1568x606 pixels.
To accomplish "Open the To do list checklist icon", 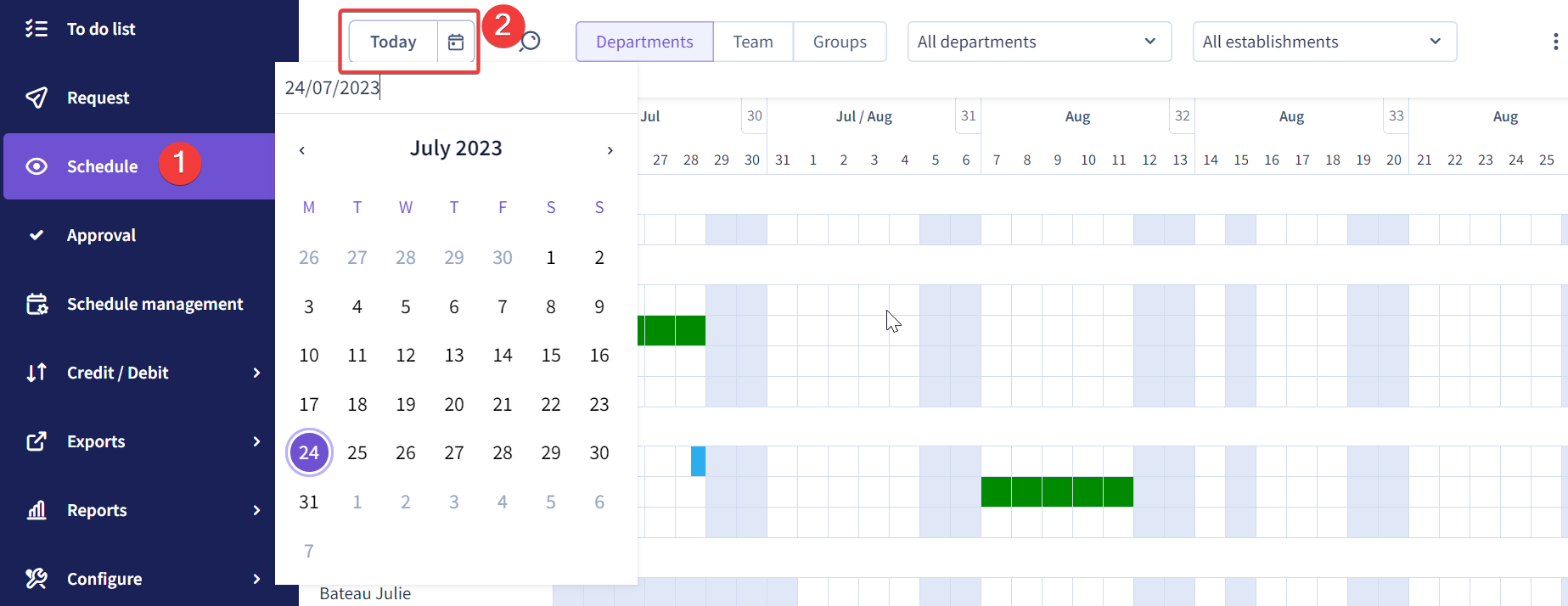I will pyautogui.click(x=37, y=29).
